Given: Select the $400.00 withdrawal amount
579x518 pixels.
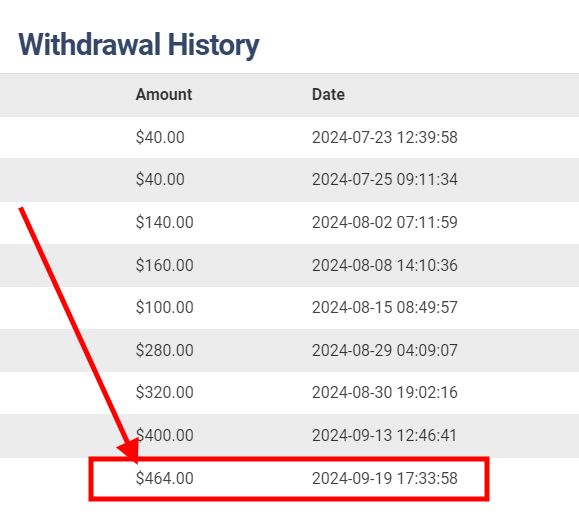Looking at the screenshot, I should pos(164,435).
